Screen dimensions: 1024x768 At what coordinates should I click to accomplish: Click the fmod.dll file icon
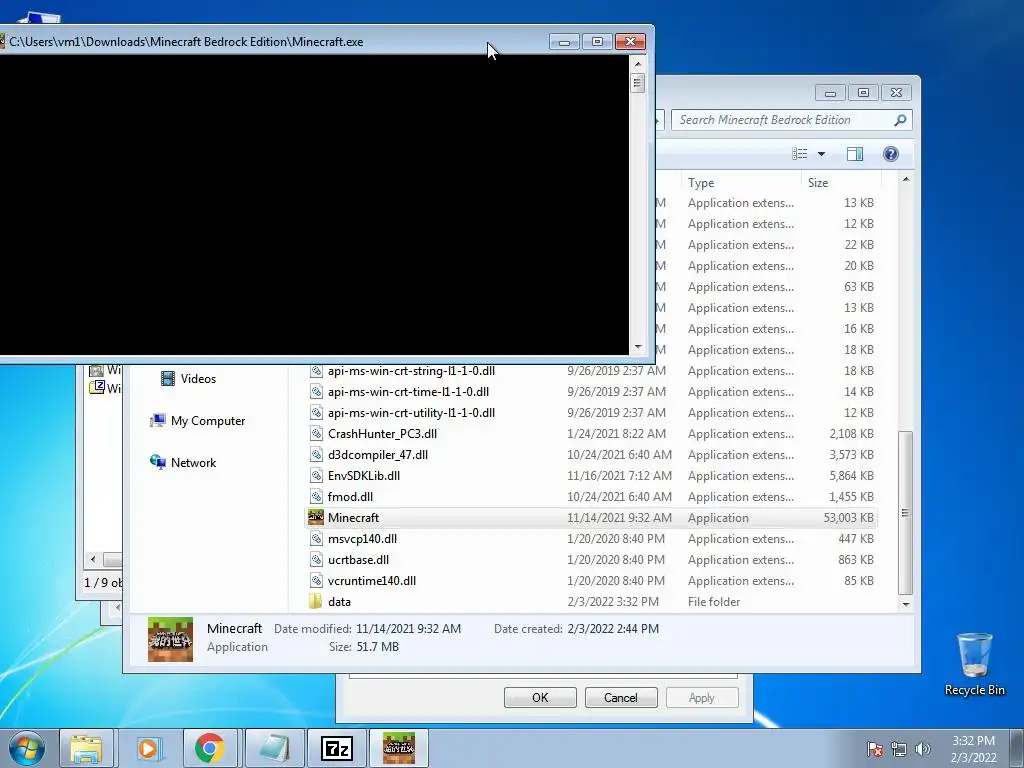pyautogui.click(x=316, y=497)
